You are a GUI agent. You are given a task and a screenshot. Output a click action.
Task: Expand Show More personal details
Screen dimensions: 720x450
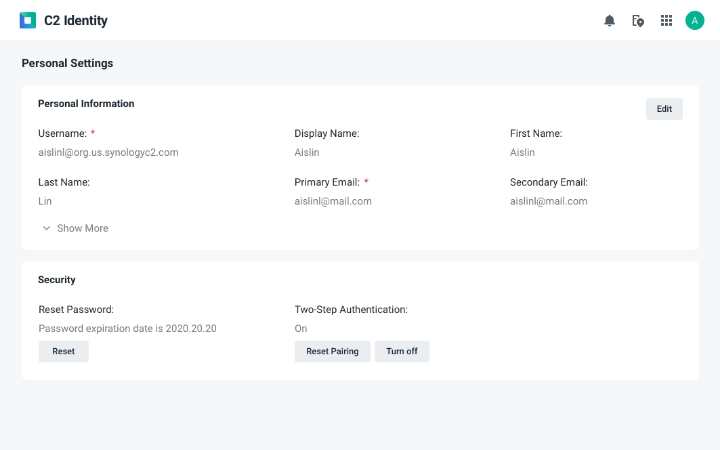pyautogui.click(x=76, y=228)
